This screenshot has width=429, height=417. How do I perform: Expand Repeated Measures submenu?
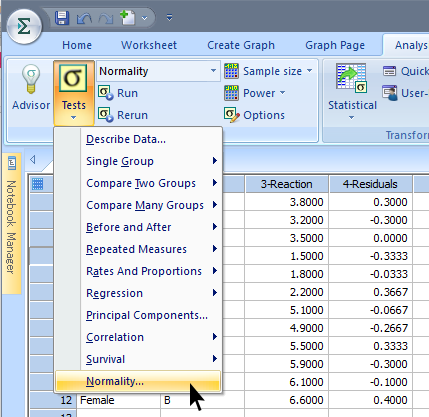coord(138,249)
